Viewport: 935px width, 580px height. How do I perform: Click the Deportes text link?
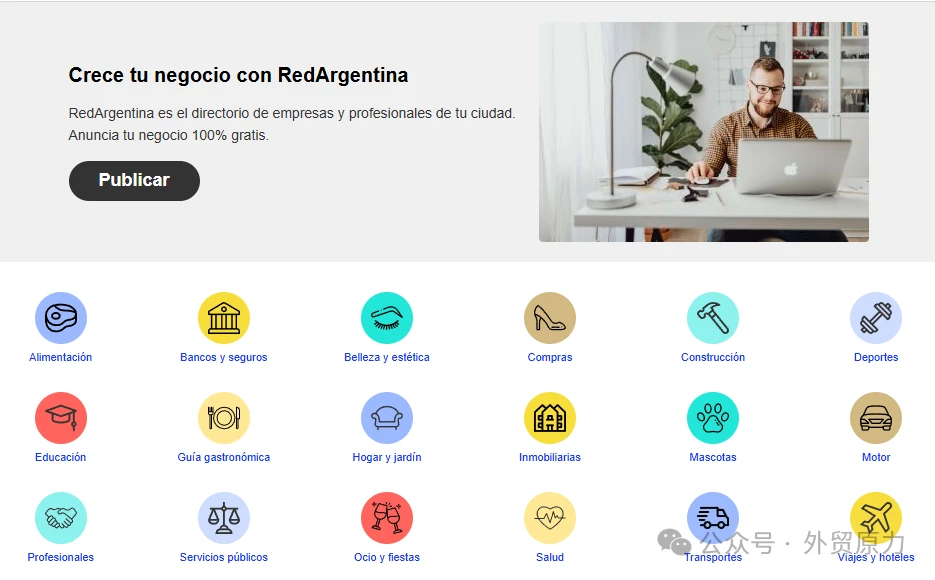[876, 357]
